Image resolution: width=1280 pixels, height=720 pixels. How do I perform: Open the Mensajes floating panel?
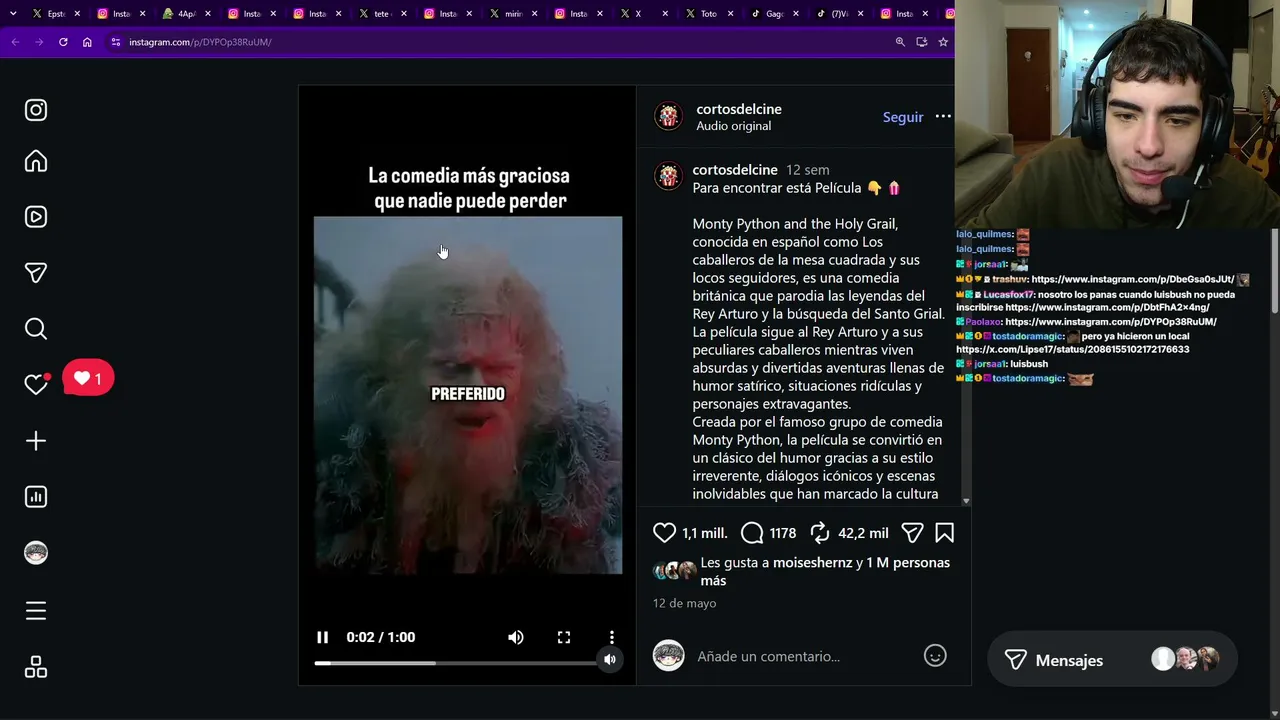1112,660
